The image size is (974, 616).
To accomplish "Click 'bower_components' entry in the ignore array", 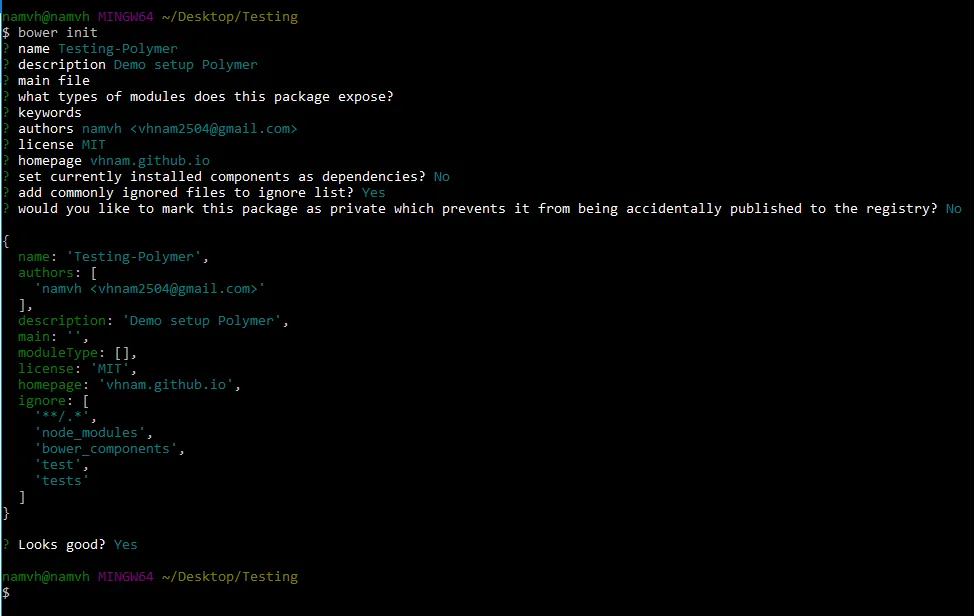I will click(109, 448).
